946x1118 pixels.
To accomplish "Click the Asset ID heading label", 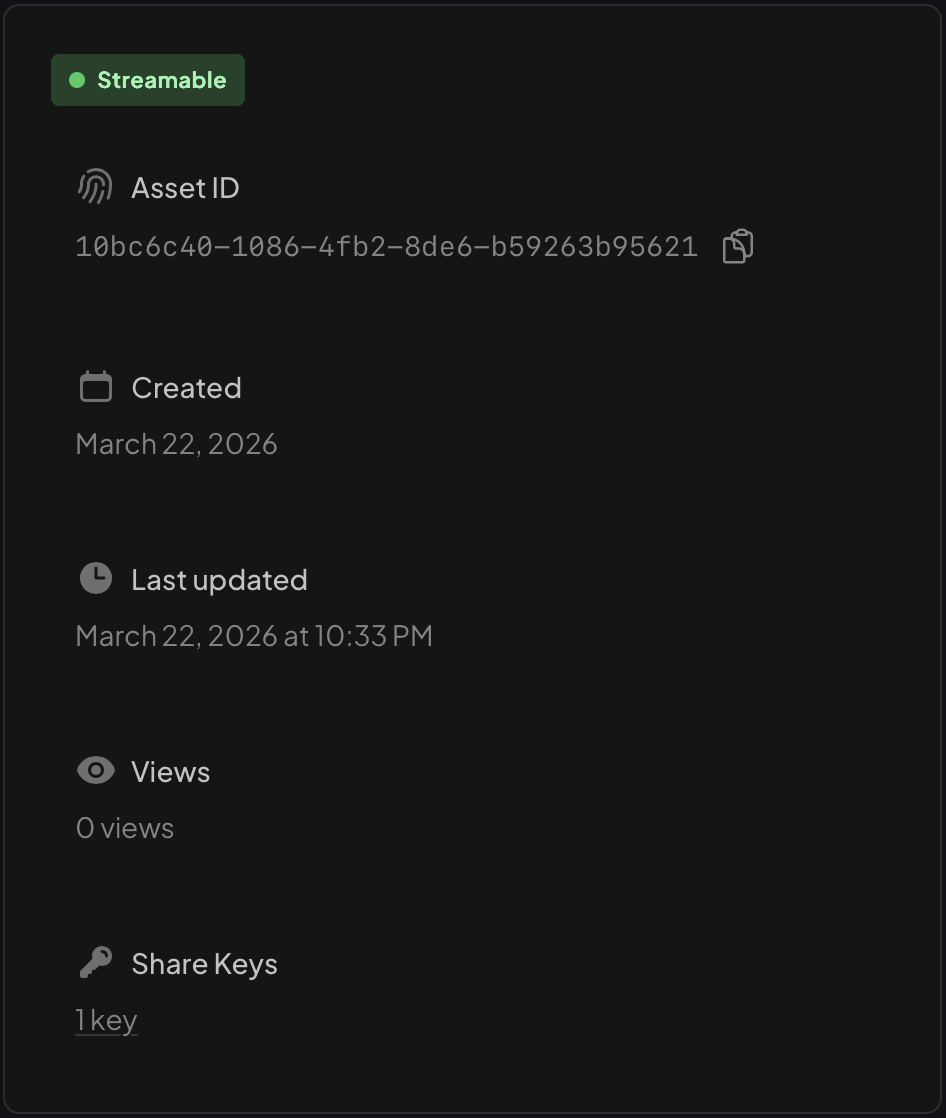I will (185, 187).
